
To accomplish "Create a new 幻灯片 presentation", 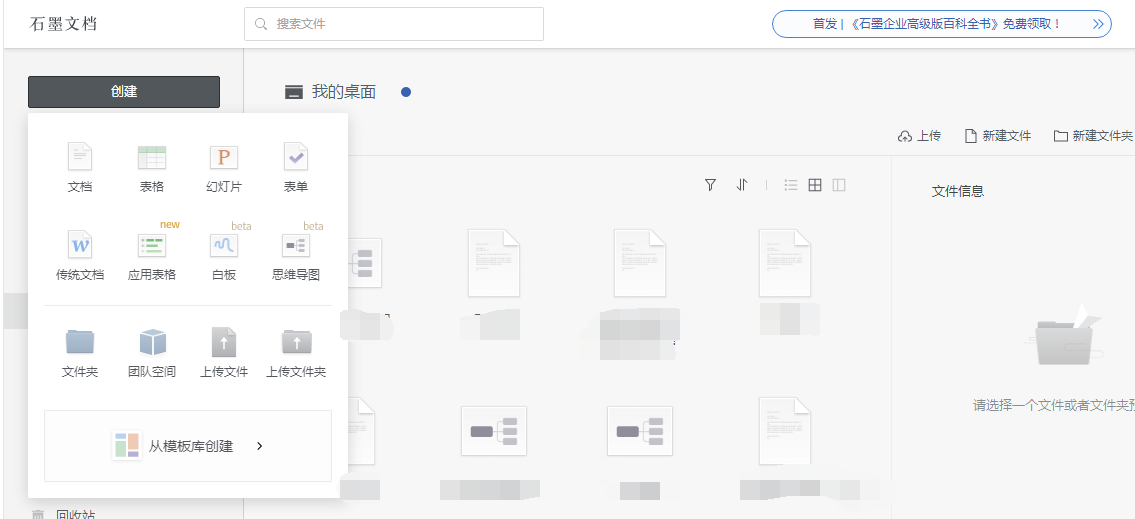I will coord(224,167).
